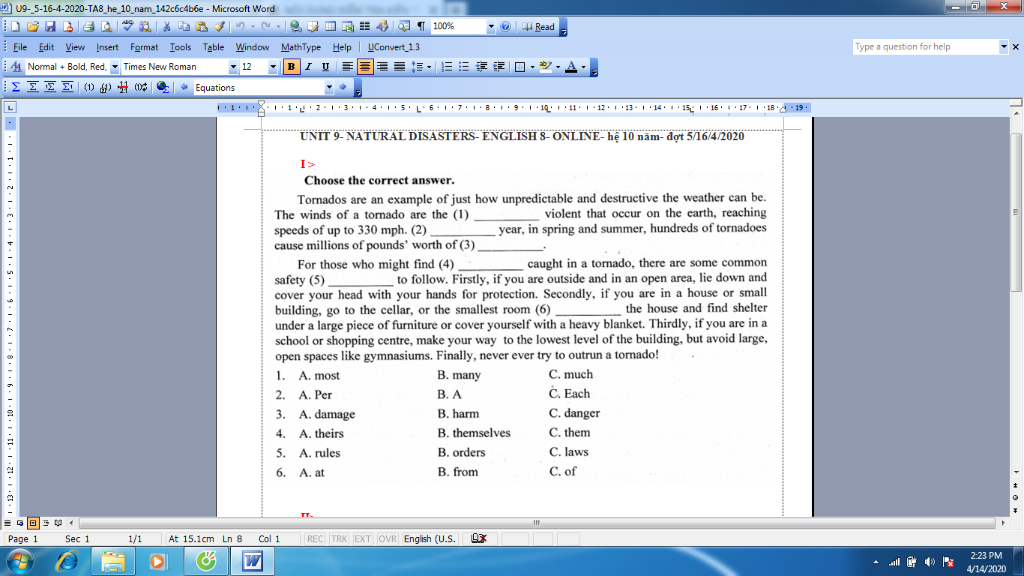Open the Table menu
Image resolution: width=1024 pixels, height=576 pixels.
point(213,47)
